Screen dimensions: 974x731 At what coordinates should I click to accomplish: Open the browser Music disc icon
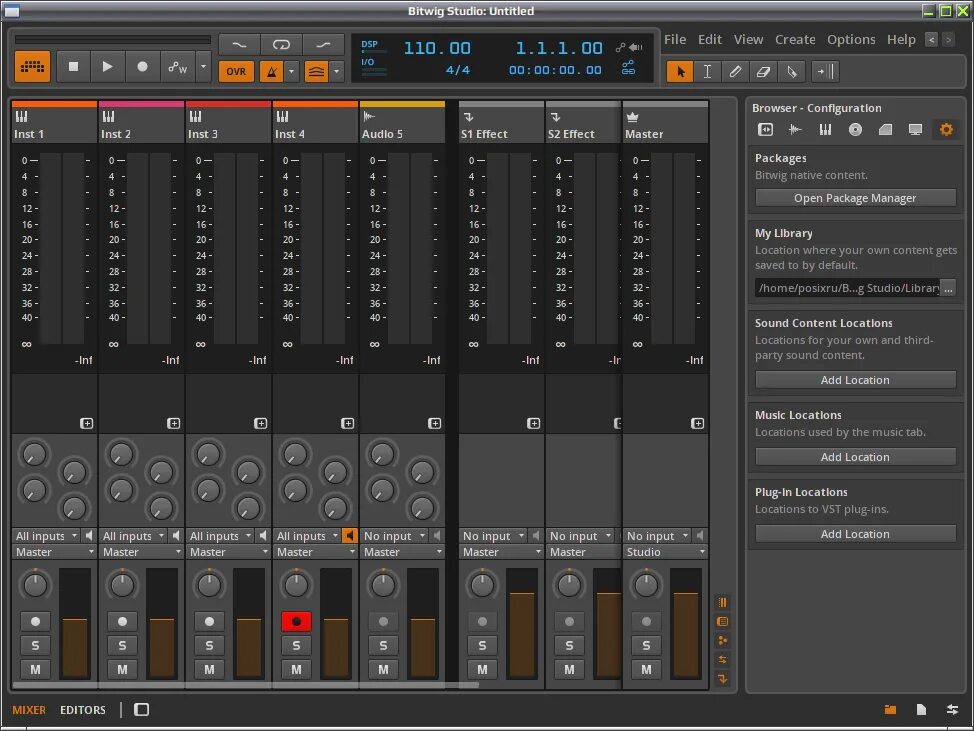[x=855, y=129]
